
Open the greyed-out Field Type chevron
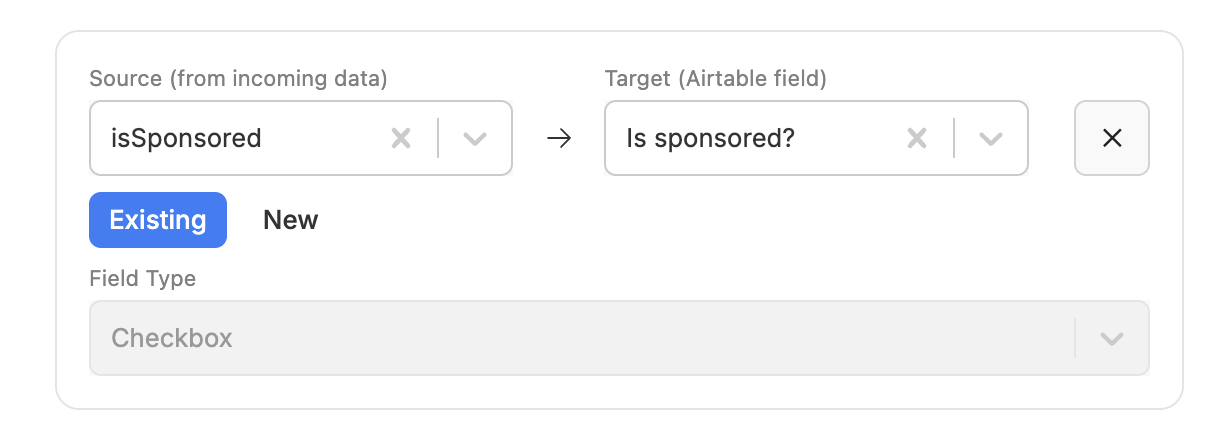coord(1111,338)
